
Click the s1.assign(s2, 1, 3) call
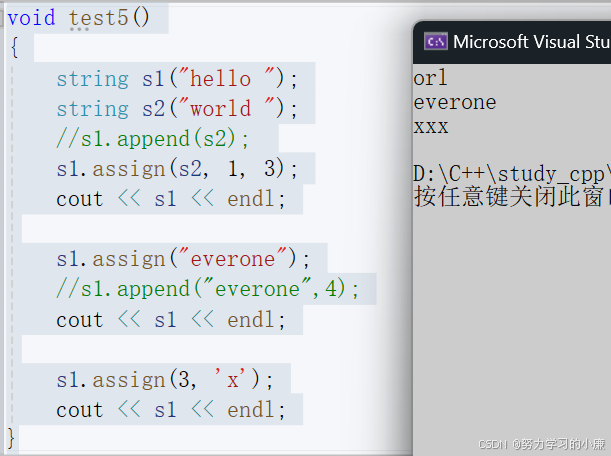(177, 169)
